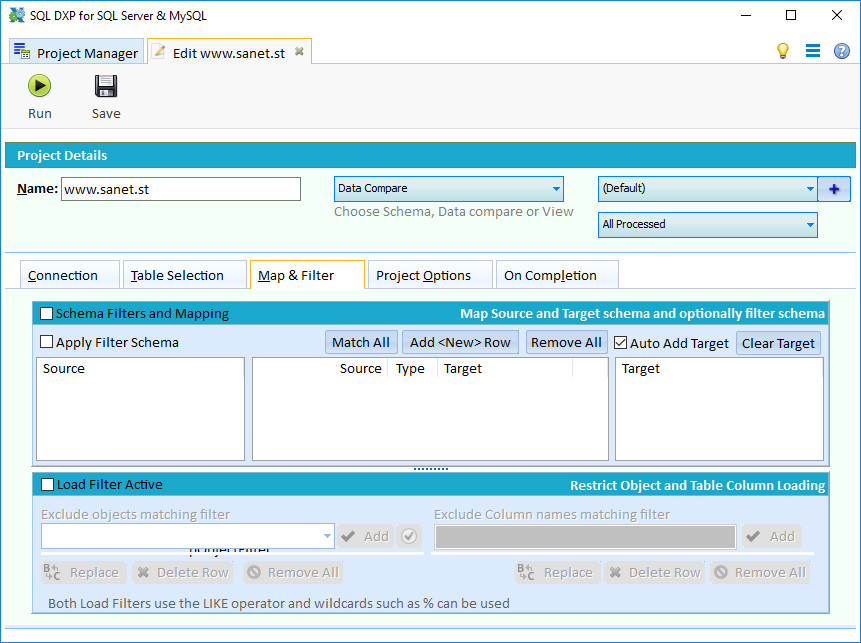Open the Help question mark icon
Viewport: 861px width, 643px height.
click(x=841, y=50)
